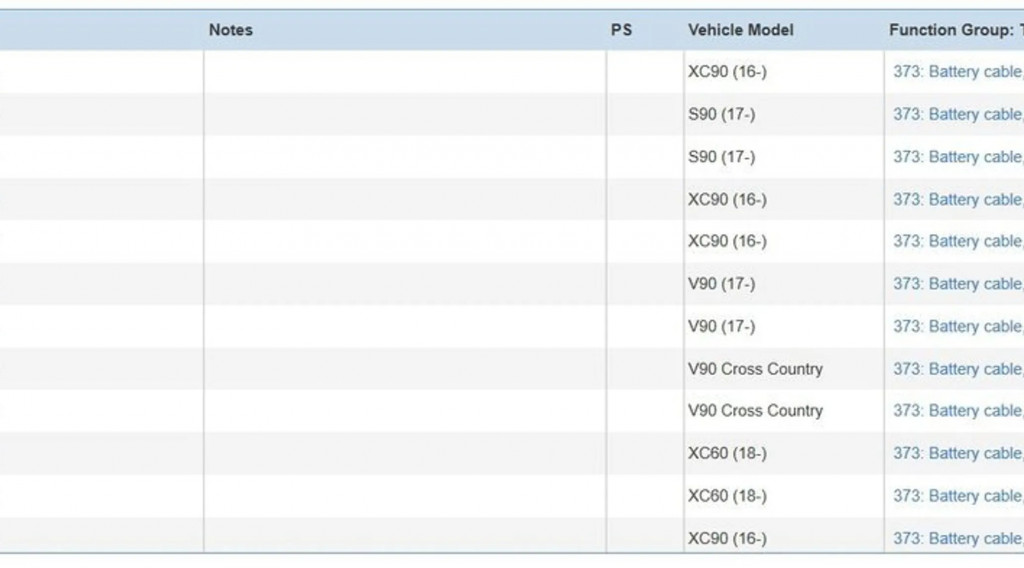Click the PS column header
Image resolution: width=1024 pixels, height=568 pixels.
621,30
